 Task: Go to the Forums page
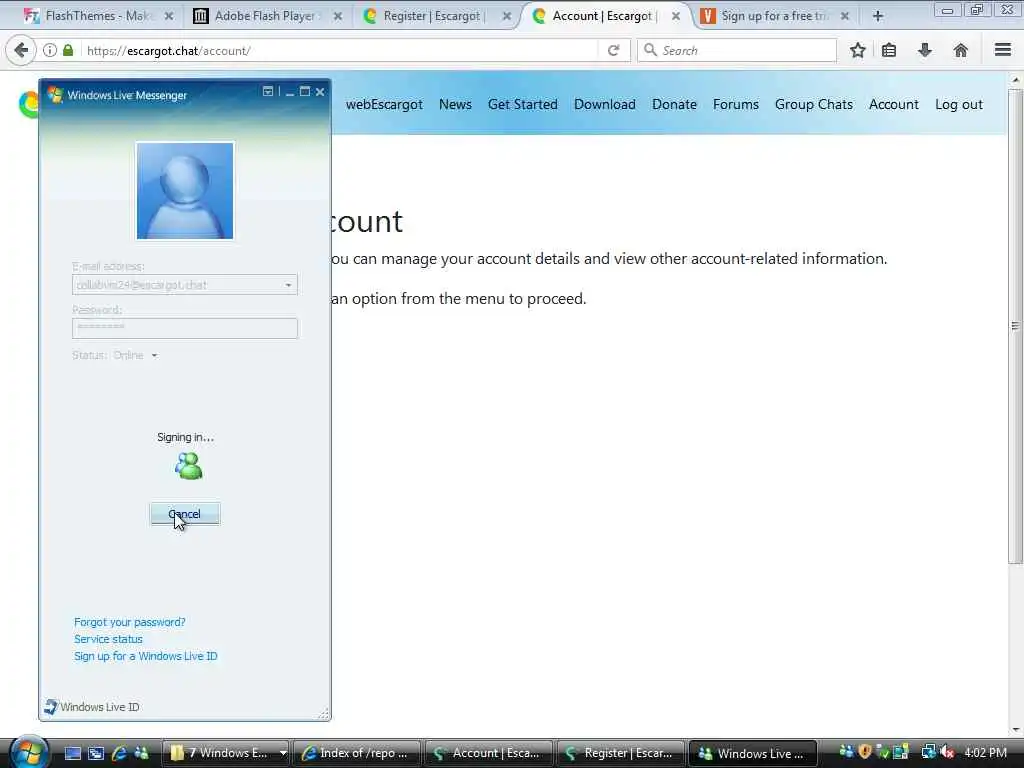[x=735, y=104]
